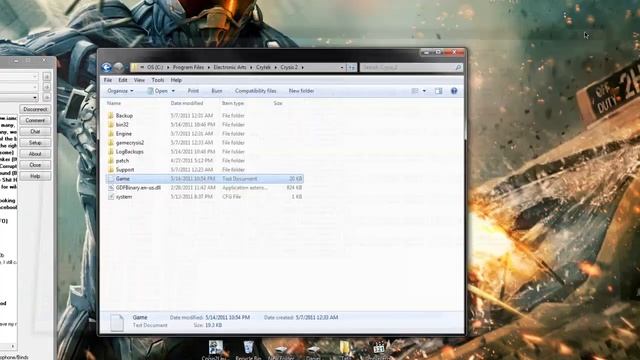
Task: Click the search magnifier icon in Explorer
Action: [458, 67]
